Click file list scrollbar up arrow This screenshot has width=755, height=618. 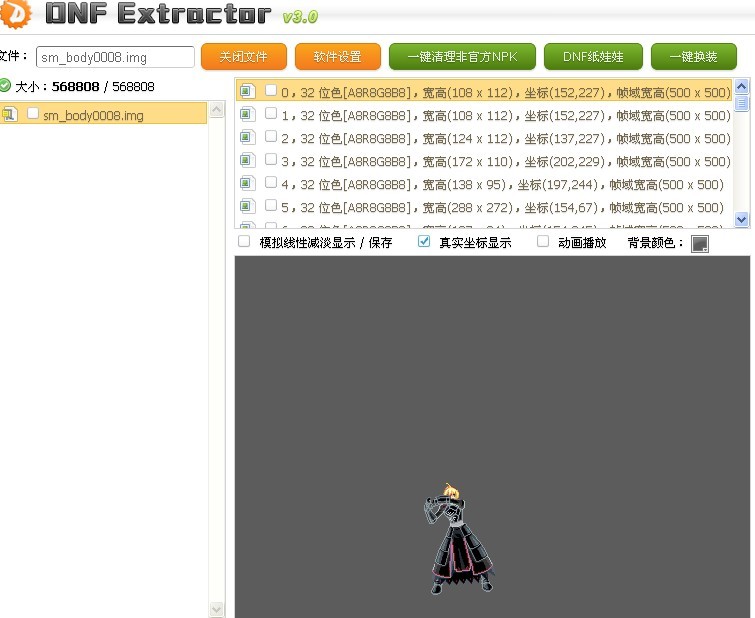pyautogui.click(x=217, y=110)
